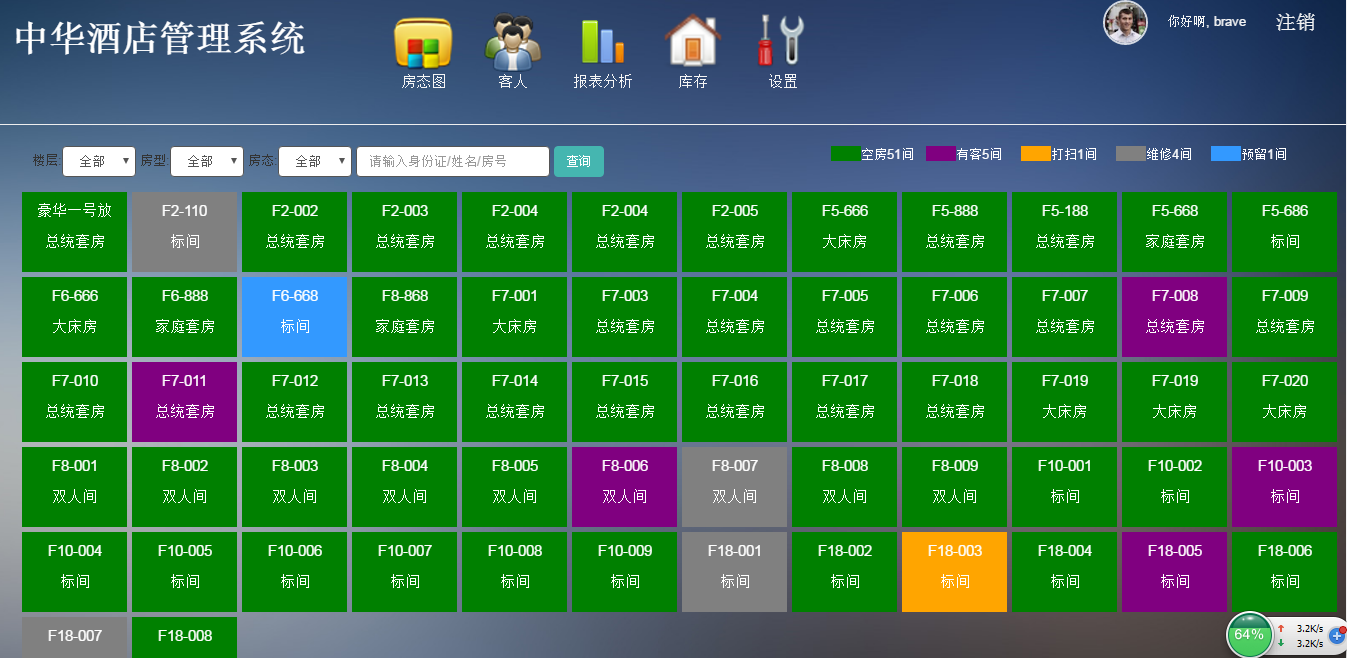Click the 查询 search button
The height and width of the screenshot is (658, 1347).
pos(578,160)
